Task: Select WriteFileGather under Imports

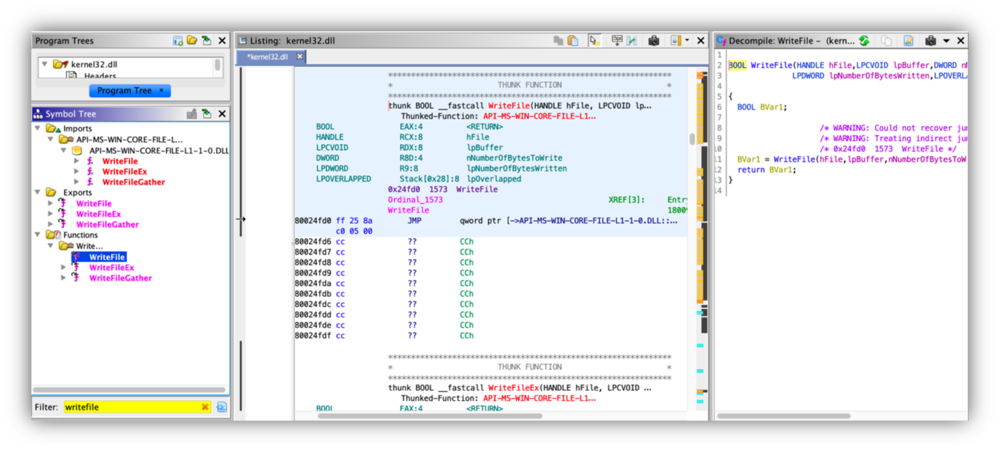Action: click(134, 182)
